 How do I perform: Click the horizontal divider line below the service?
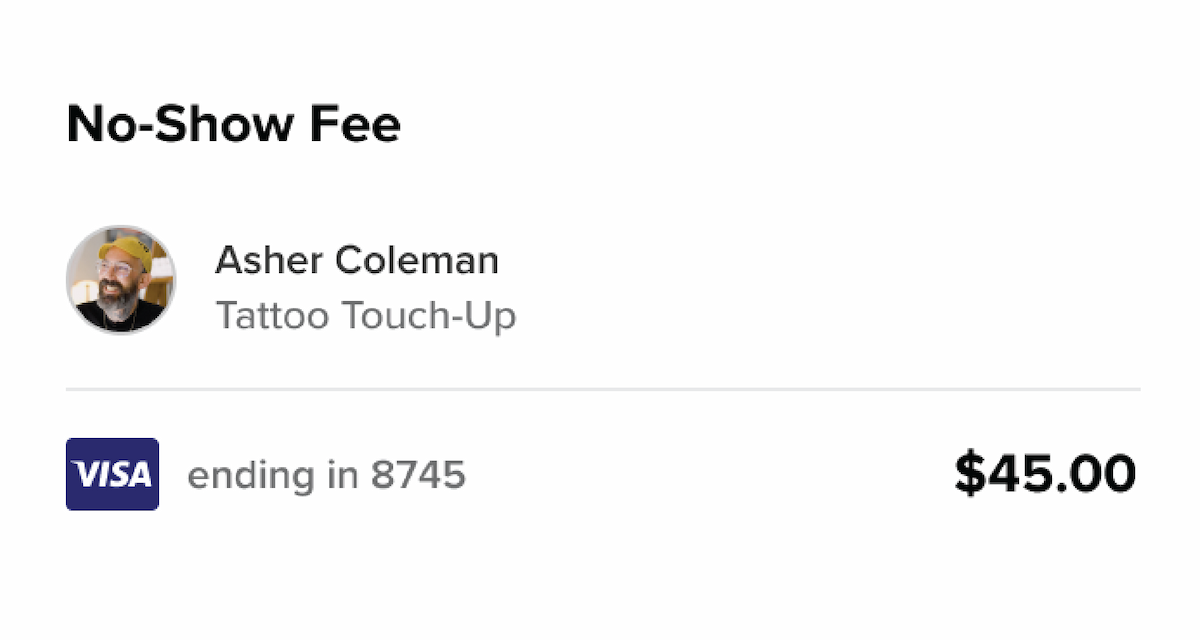tap(603, 388)
